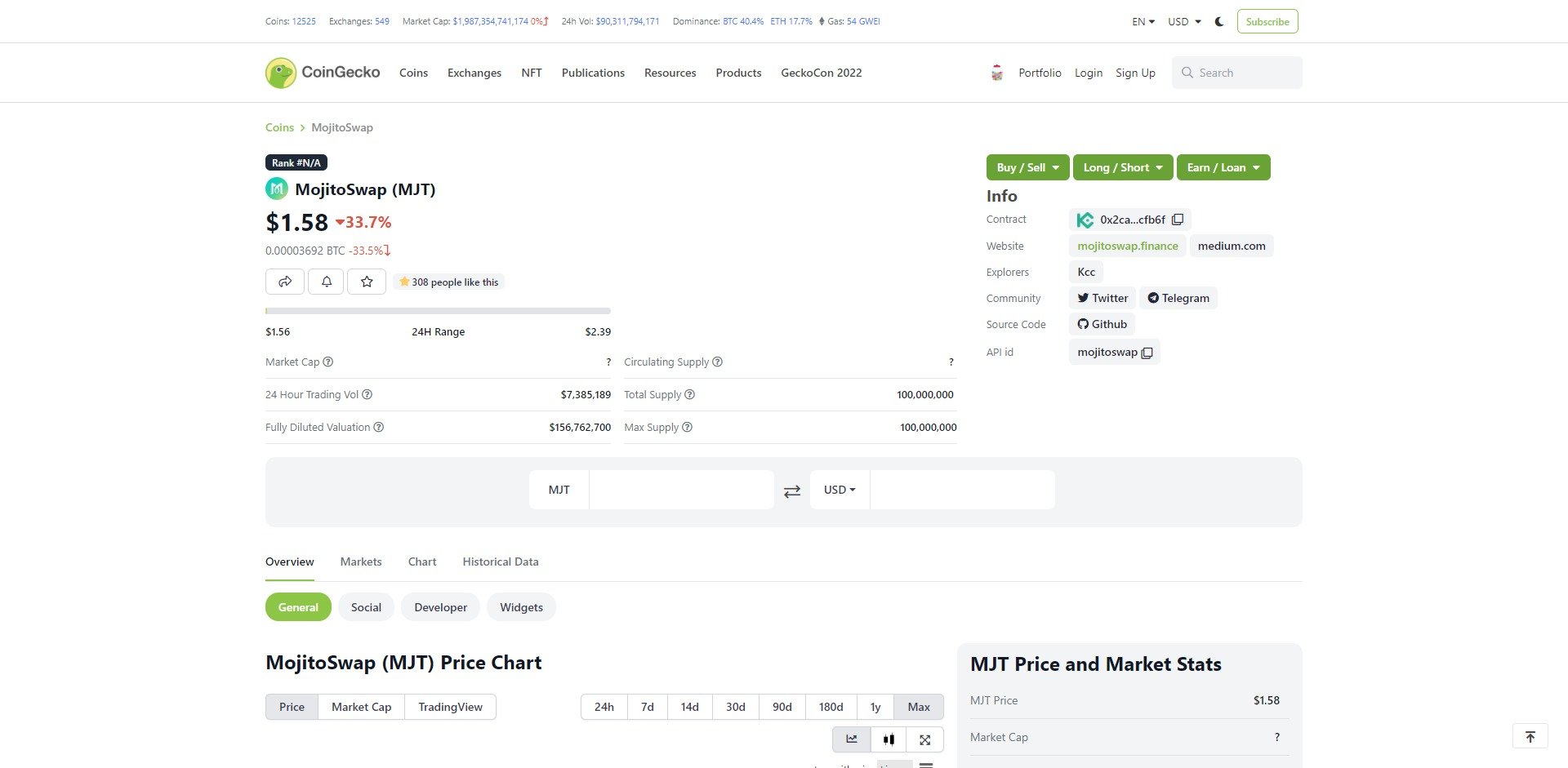The height and width of the screenshot is (768, 1568).
Task: Copy the contract address using copy icon
Action: (1178, 220)
